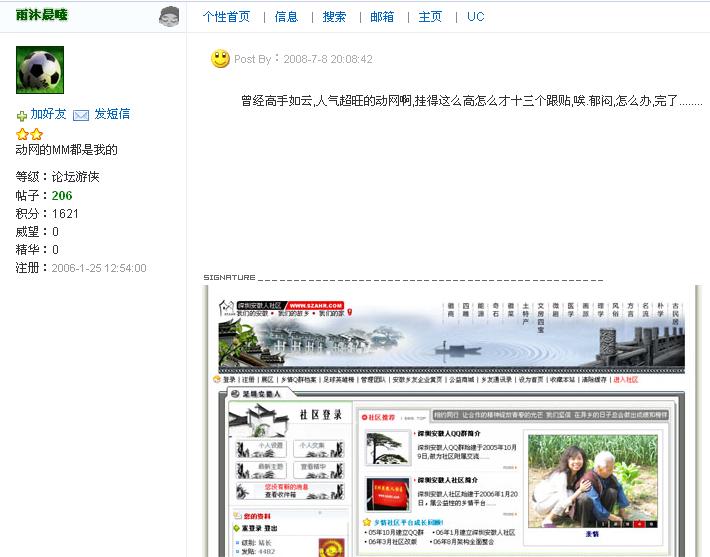Click the two gold star rating icons
Viewport: 710px width, 557px height.
(29, 134)
